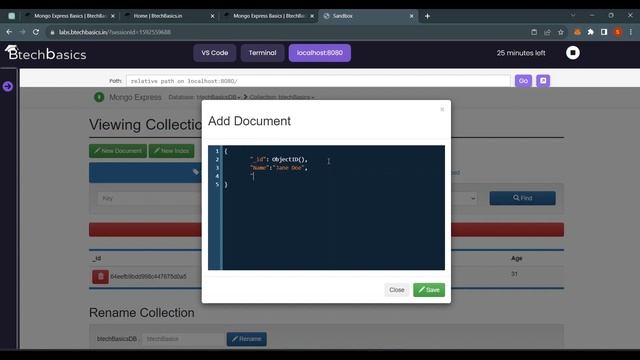The width and height of the screenshot is (640, 360).
Task: Open the tab search chevron in title bar
Action: point(573,15)
